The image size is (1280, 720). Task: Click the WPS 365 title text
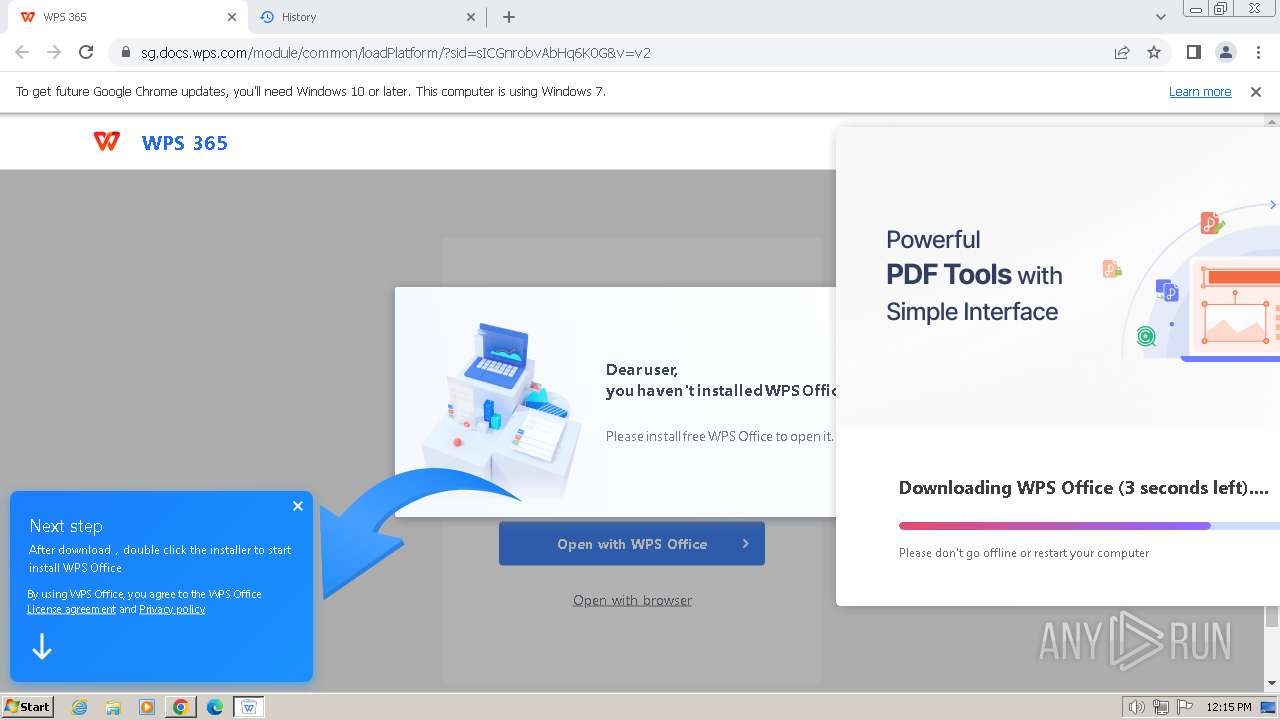pos(185,143)
